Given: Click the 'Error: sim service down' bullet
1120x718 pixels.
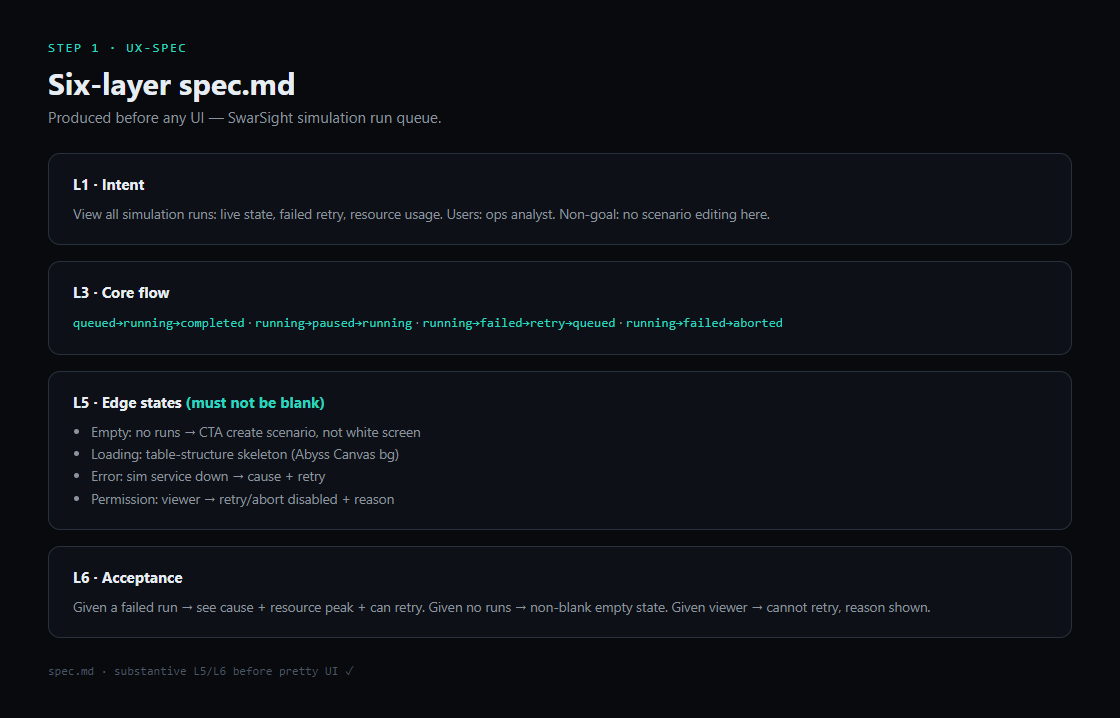Looking at the screenshot, I should [208, 477].
